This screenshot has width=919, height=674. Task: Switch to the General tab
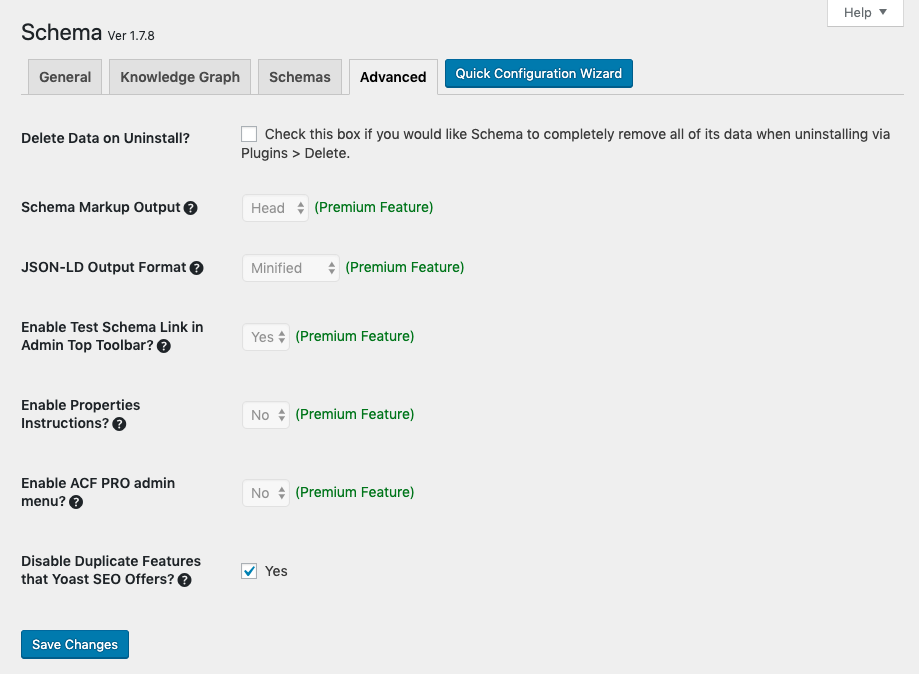(x=65, y=77)
